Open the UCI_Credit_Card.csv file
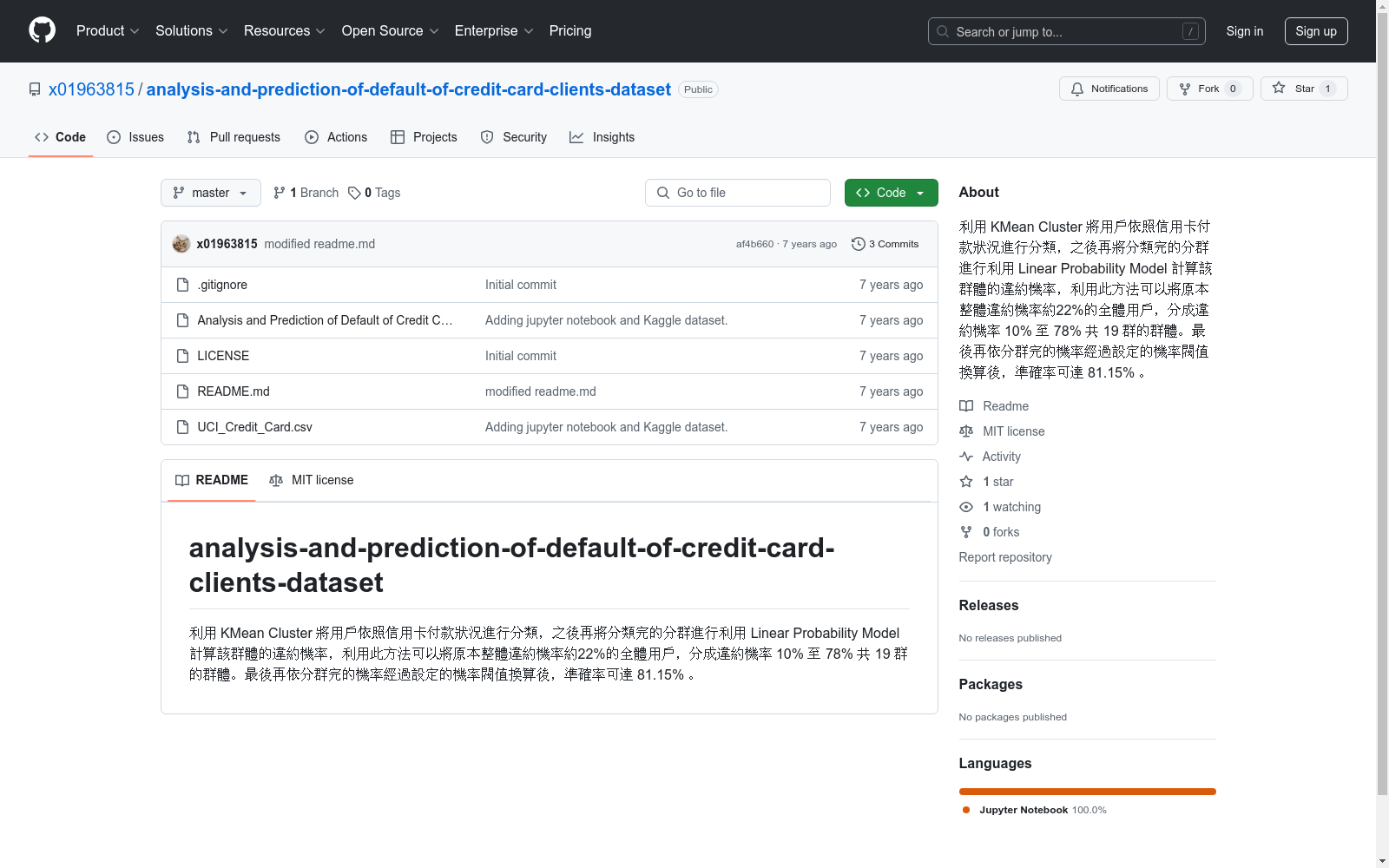Viewport: 1389px width, 868px height. pyautogui.click(x=254, y=427)
